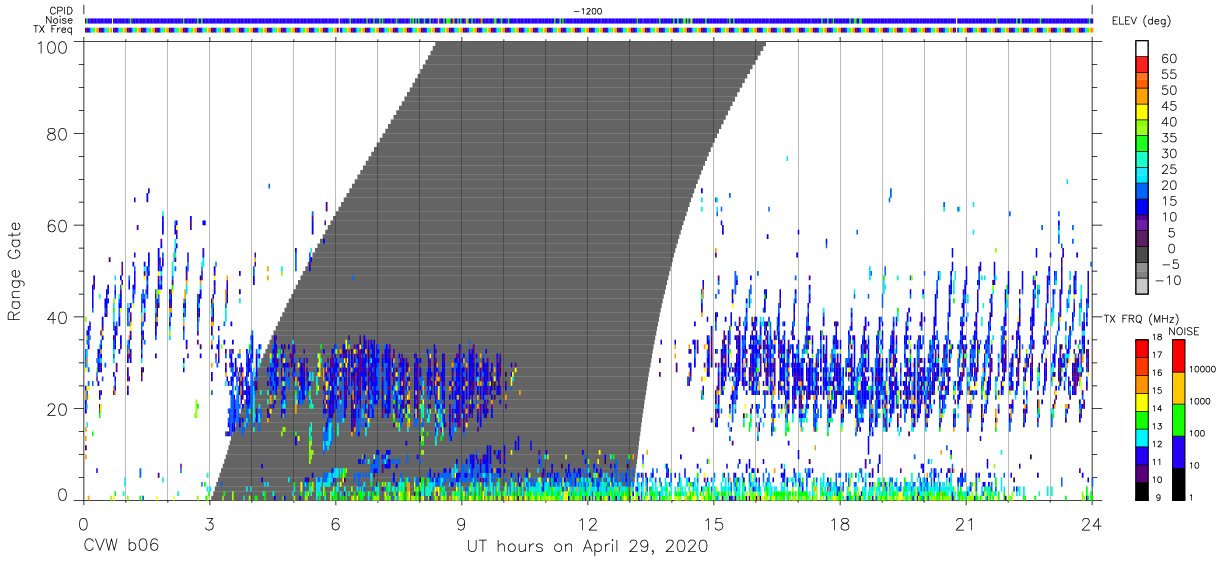Click the 30 label on elevation scale
Screen dimensions: 1228x567
(x=1169, y=153)
